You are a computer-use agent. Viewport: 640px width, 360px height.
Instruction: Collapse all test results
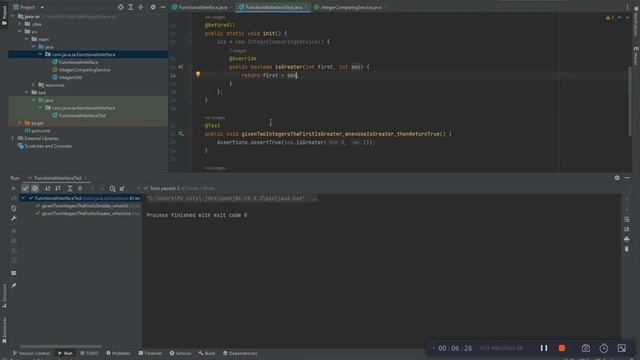point(80,189)
